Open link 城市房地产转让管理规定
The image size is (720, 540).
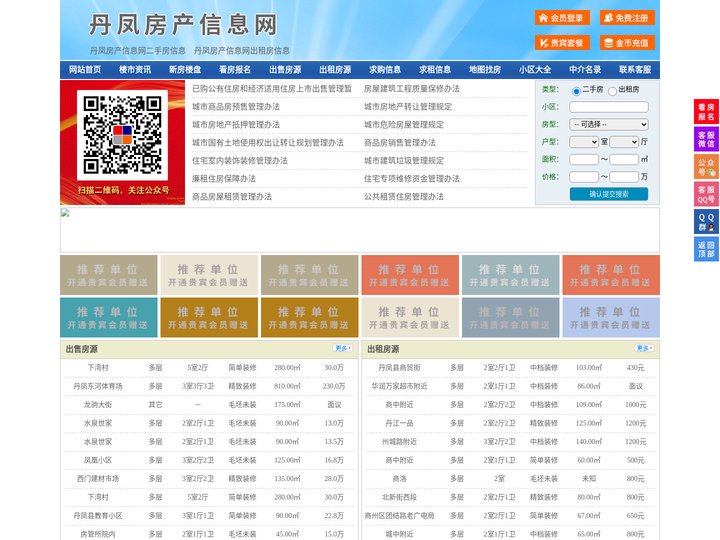point(408,107)
